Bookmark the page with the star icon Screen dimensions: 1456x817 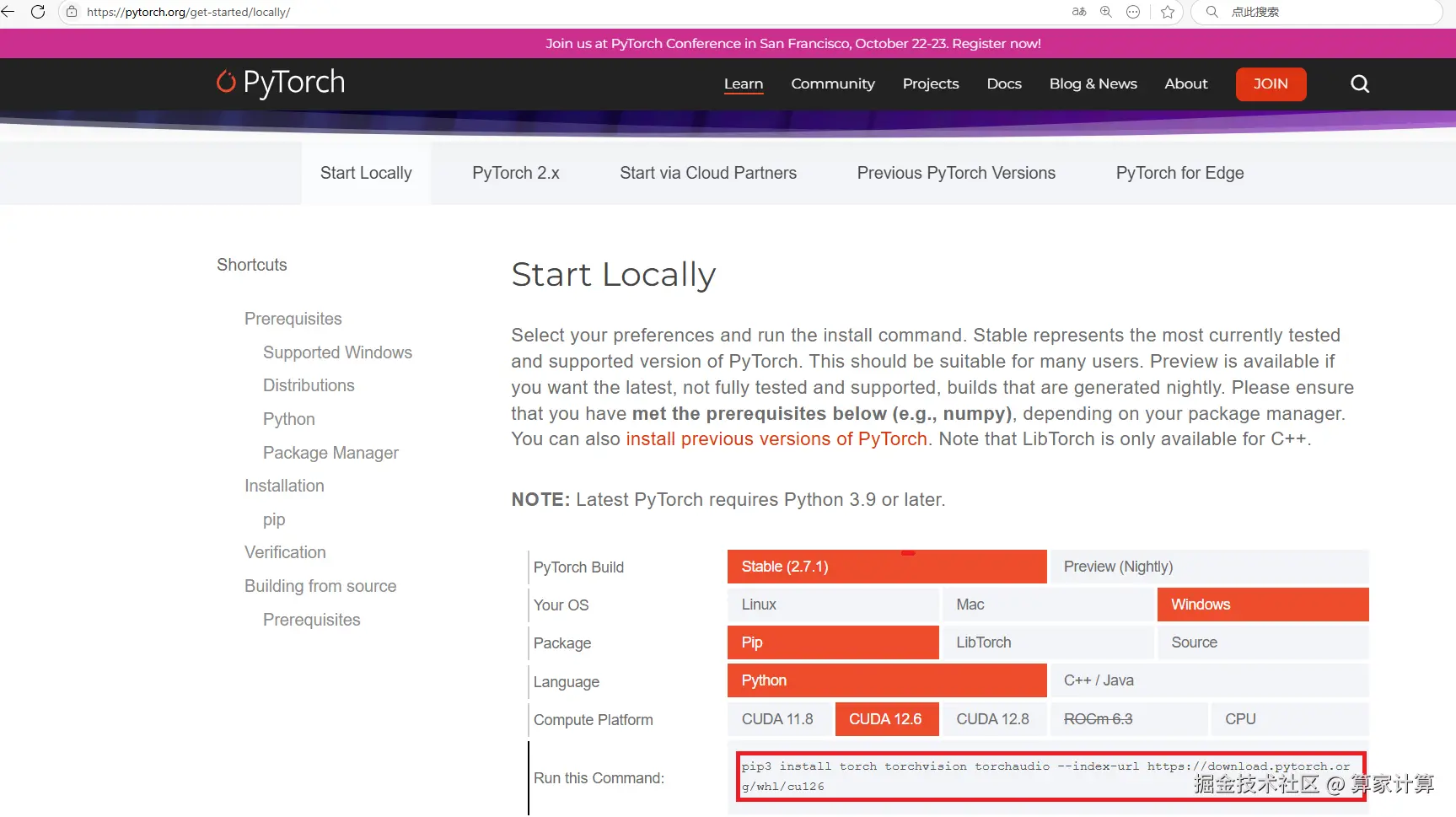1168,12
